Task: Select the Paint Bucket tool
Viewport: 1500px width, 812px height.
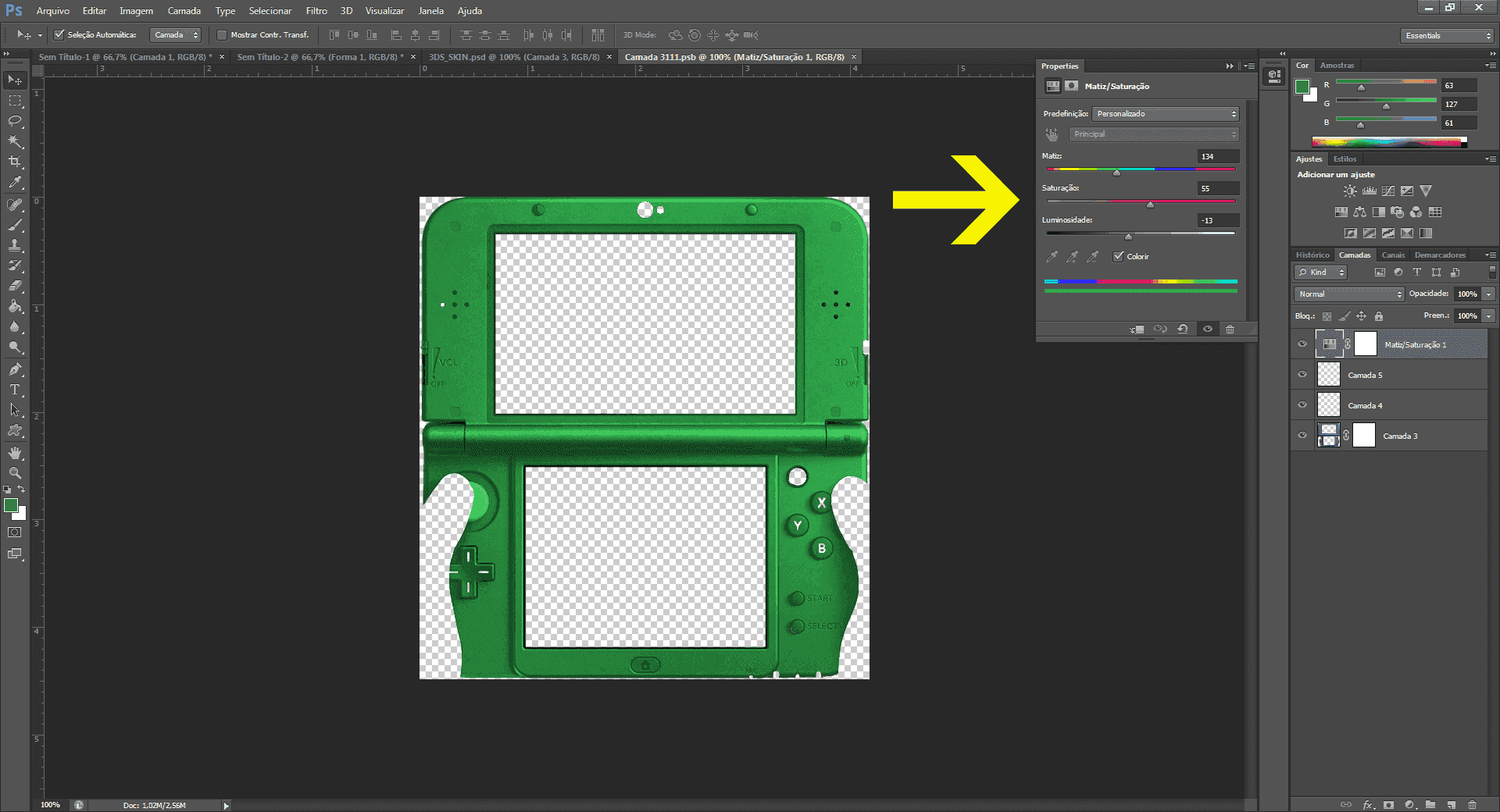Action: (15, 306)
